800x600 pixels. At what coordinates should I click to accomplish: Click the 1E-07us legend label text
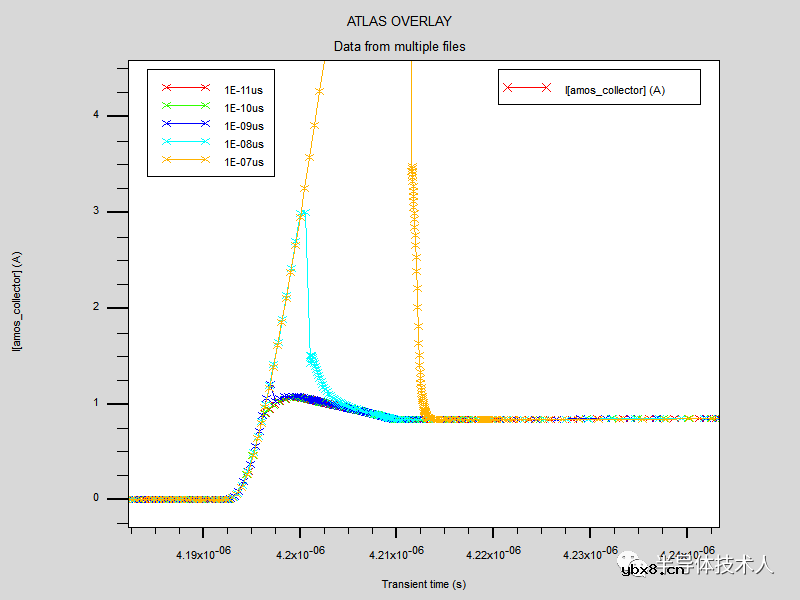(243, 161)
